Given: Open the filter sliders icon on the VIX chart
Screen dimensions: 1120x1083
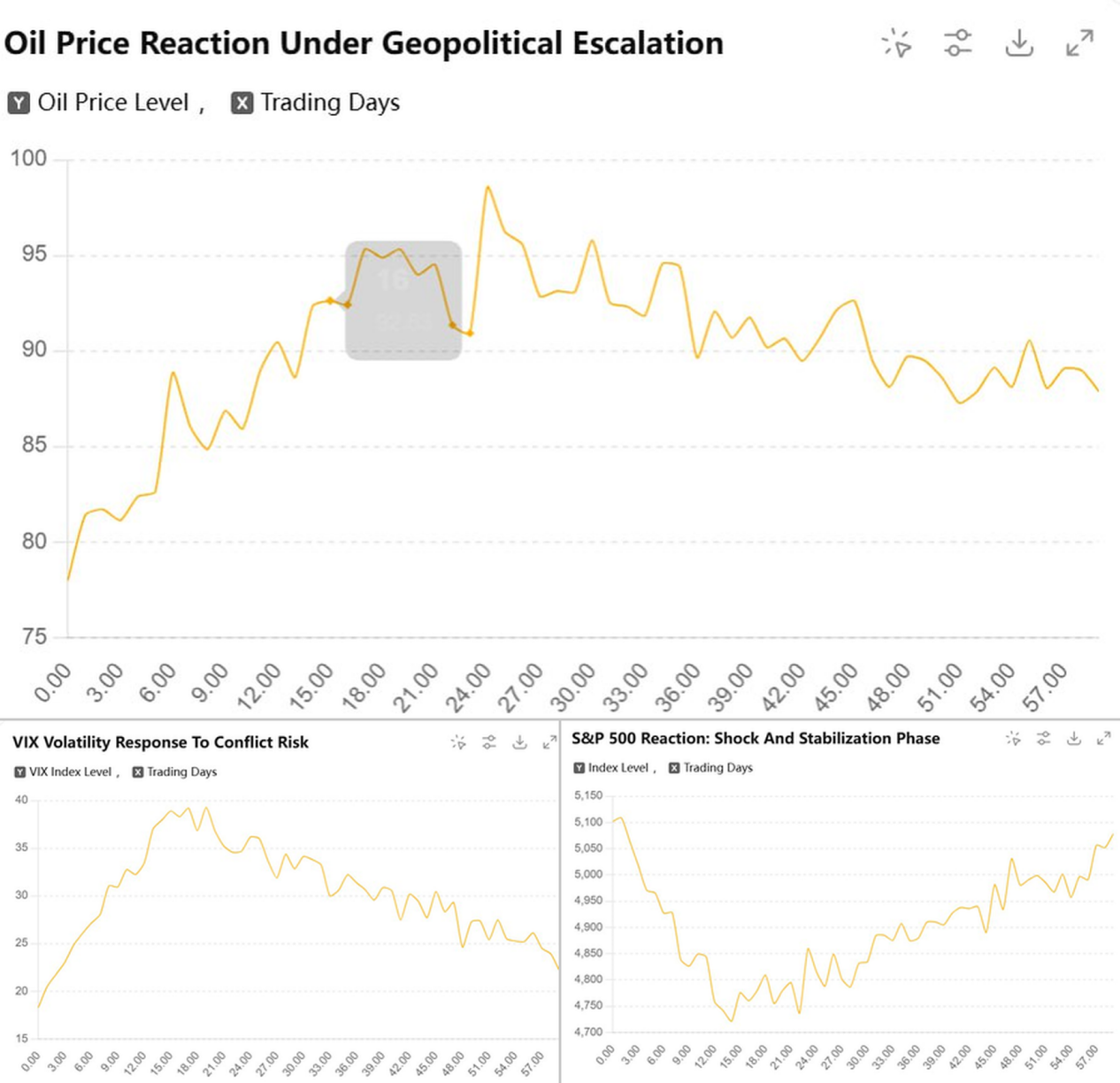Looking at the screenshot, I should [490, 742].
